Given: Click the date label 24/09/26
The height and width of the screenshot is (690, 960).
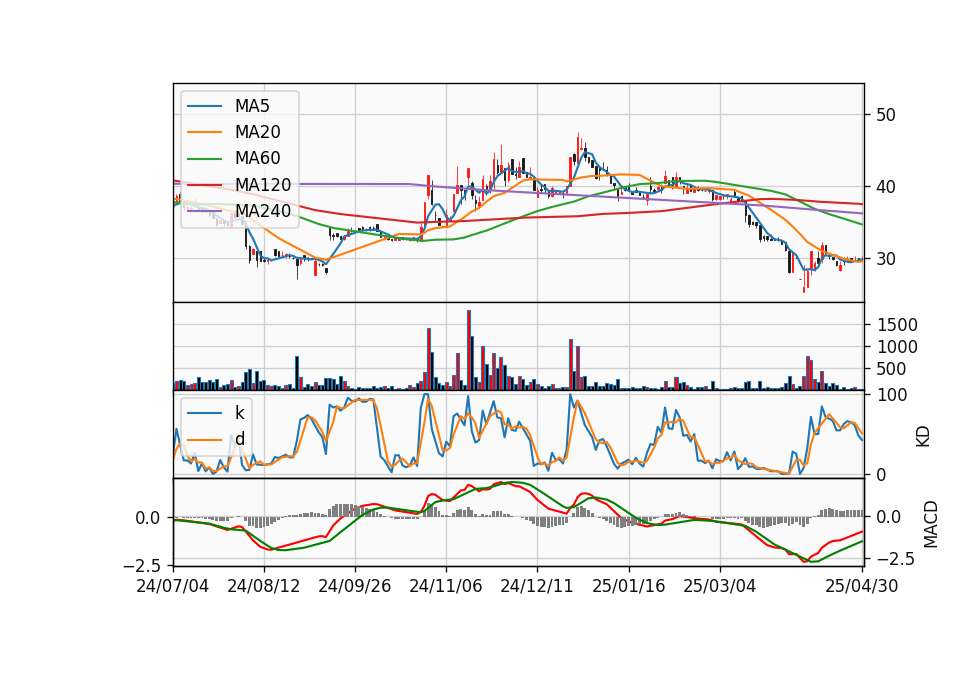Looking at the screenshot, I should coord(354,587).
